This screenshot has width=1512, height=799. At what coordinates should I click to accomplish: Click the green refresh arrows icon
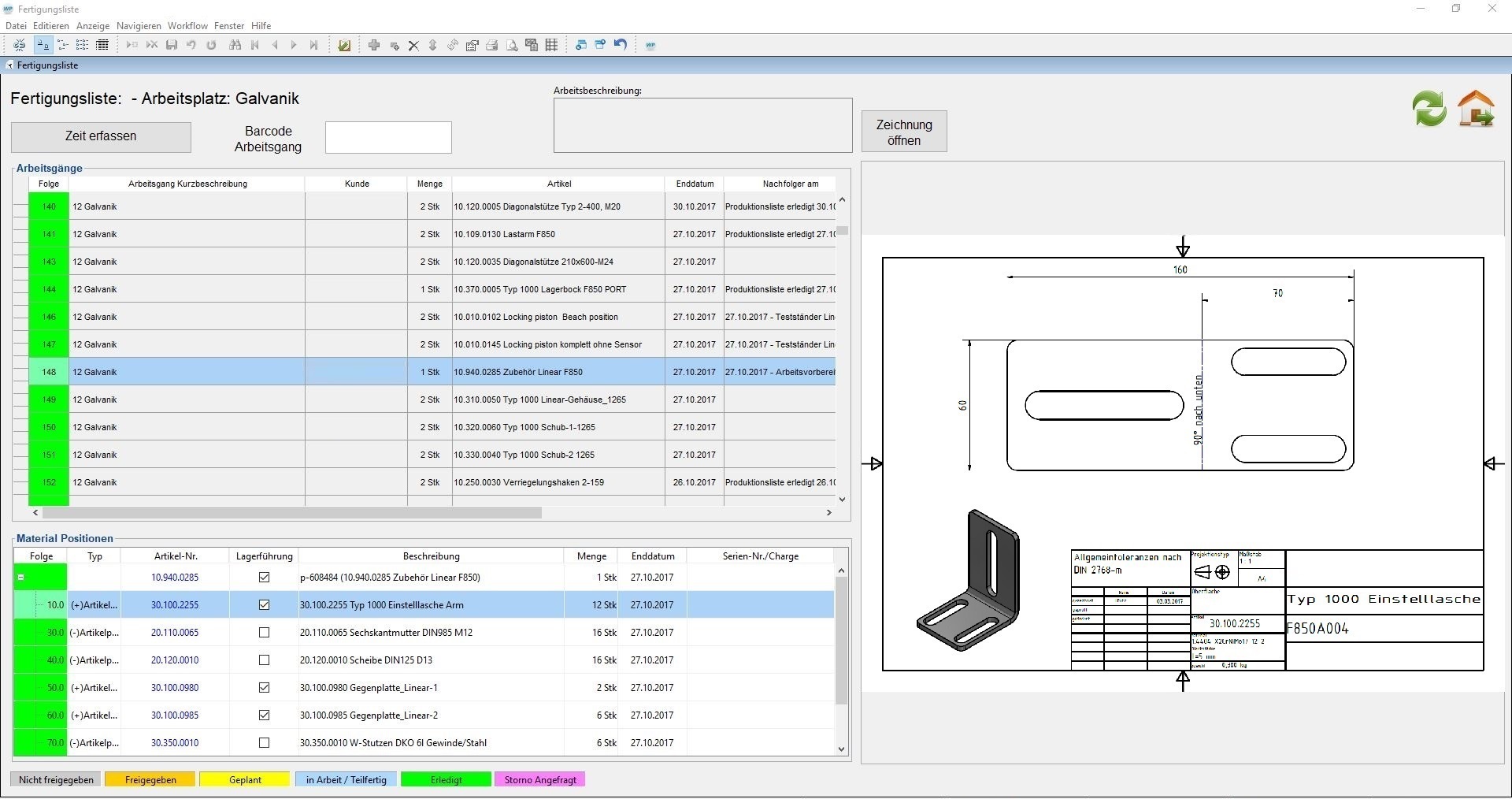1429,109
